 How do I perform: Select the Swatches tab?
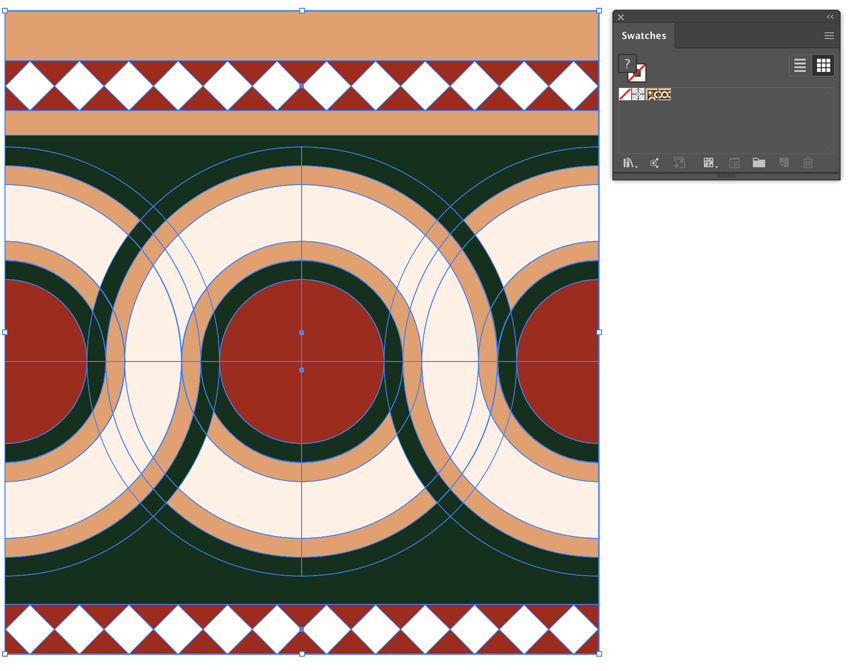point(643,36)
